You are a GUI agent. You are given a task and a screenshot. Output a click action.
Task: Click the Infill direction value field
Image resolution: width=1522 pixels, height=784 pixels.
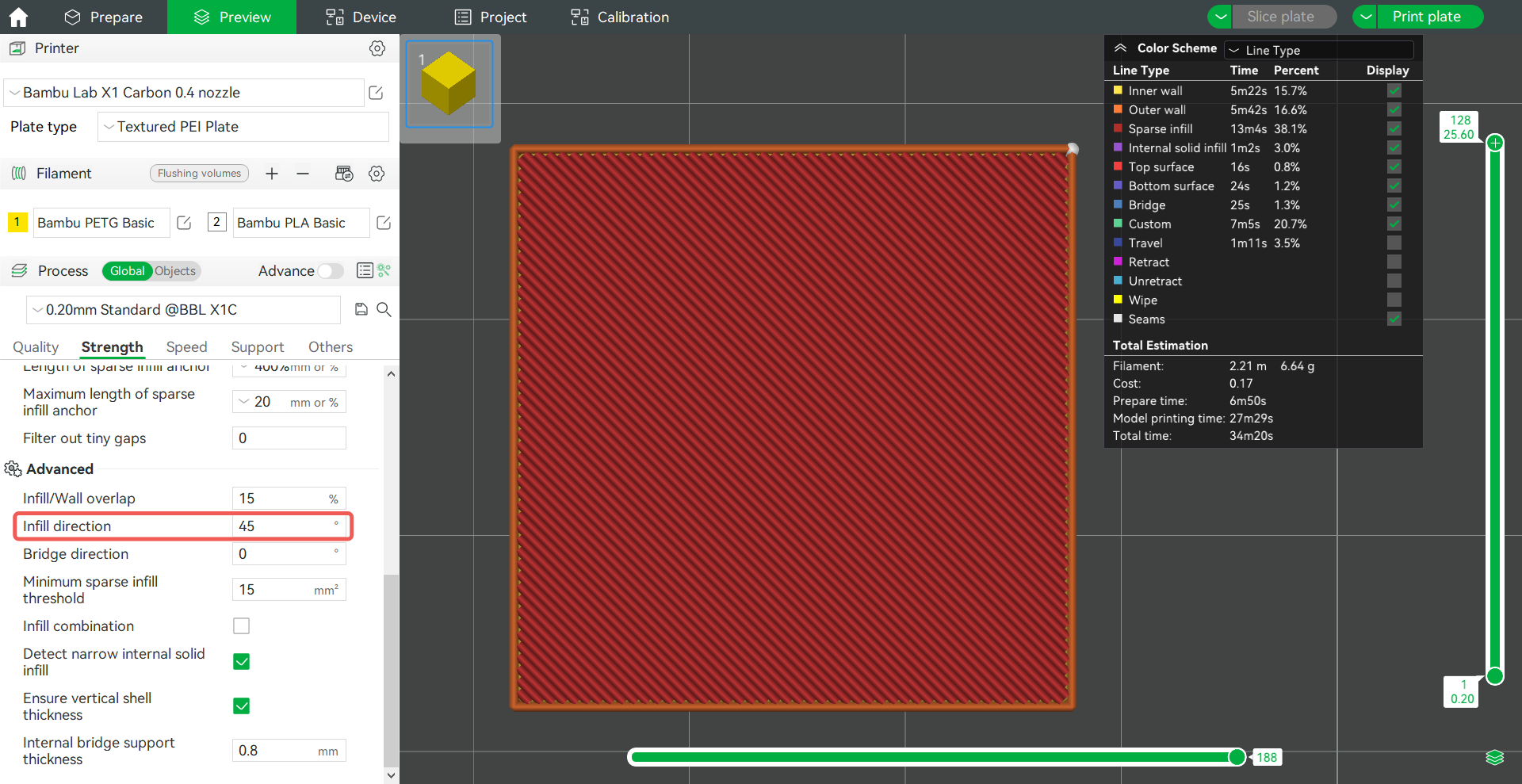289,526
